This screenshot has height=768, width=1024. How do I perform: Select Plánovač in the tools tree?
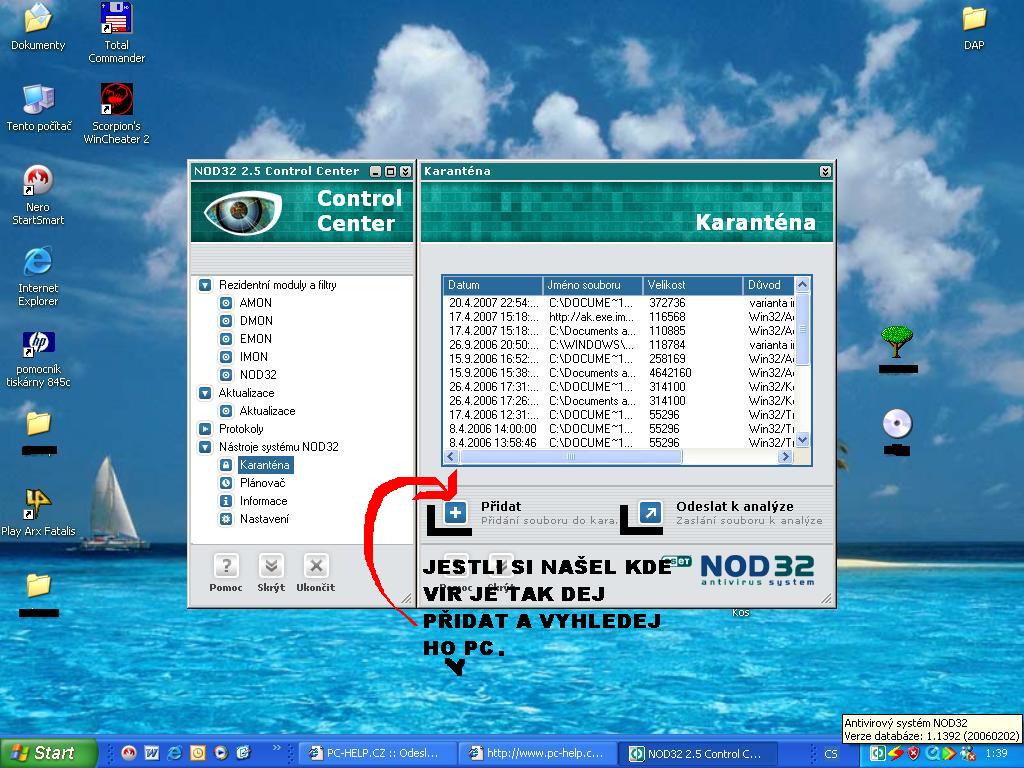pyautogui.click(x=262, y=483)
